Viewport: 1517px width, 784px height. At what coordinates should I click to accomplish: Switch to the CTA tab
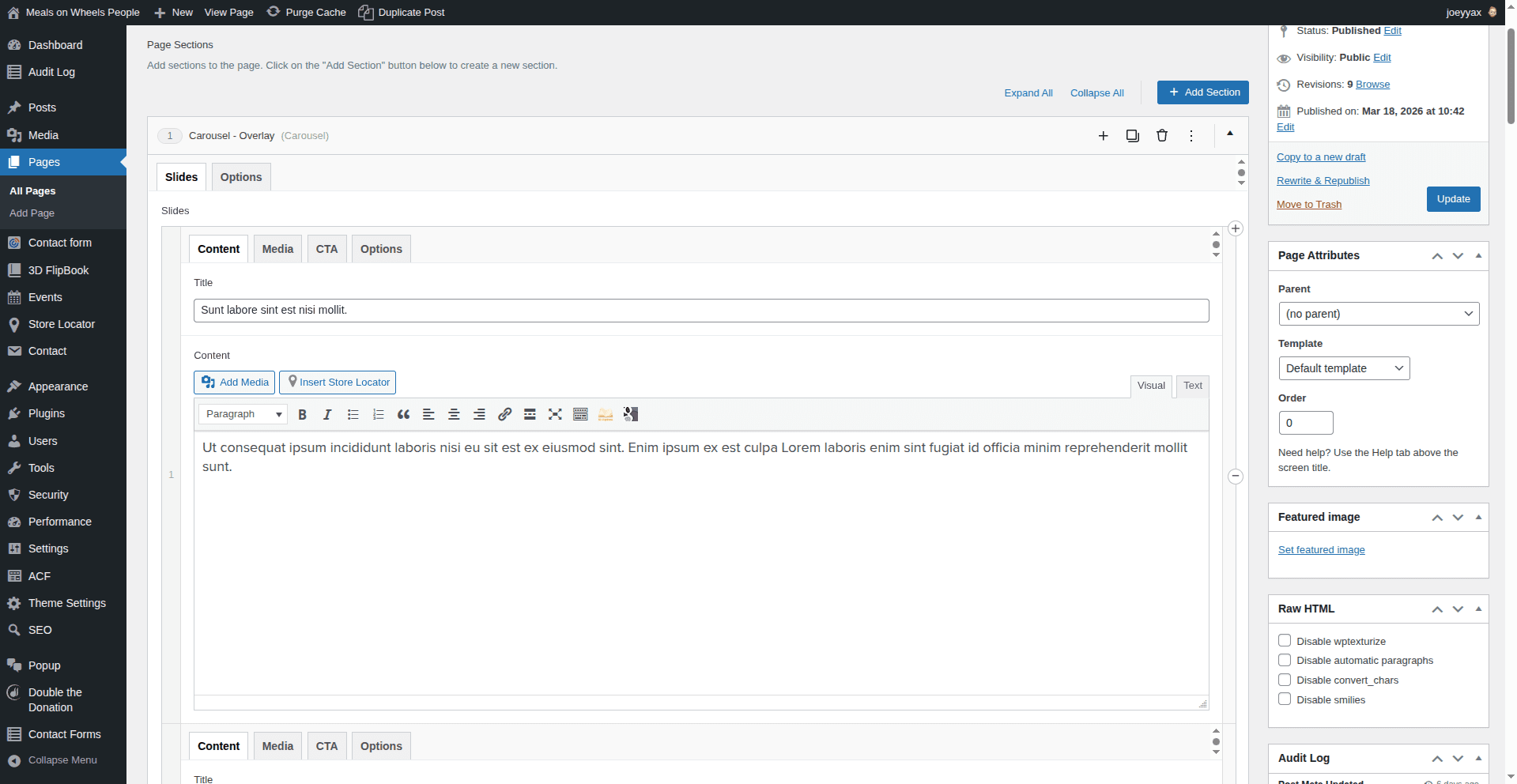(x=326, y=248)
